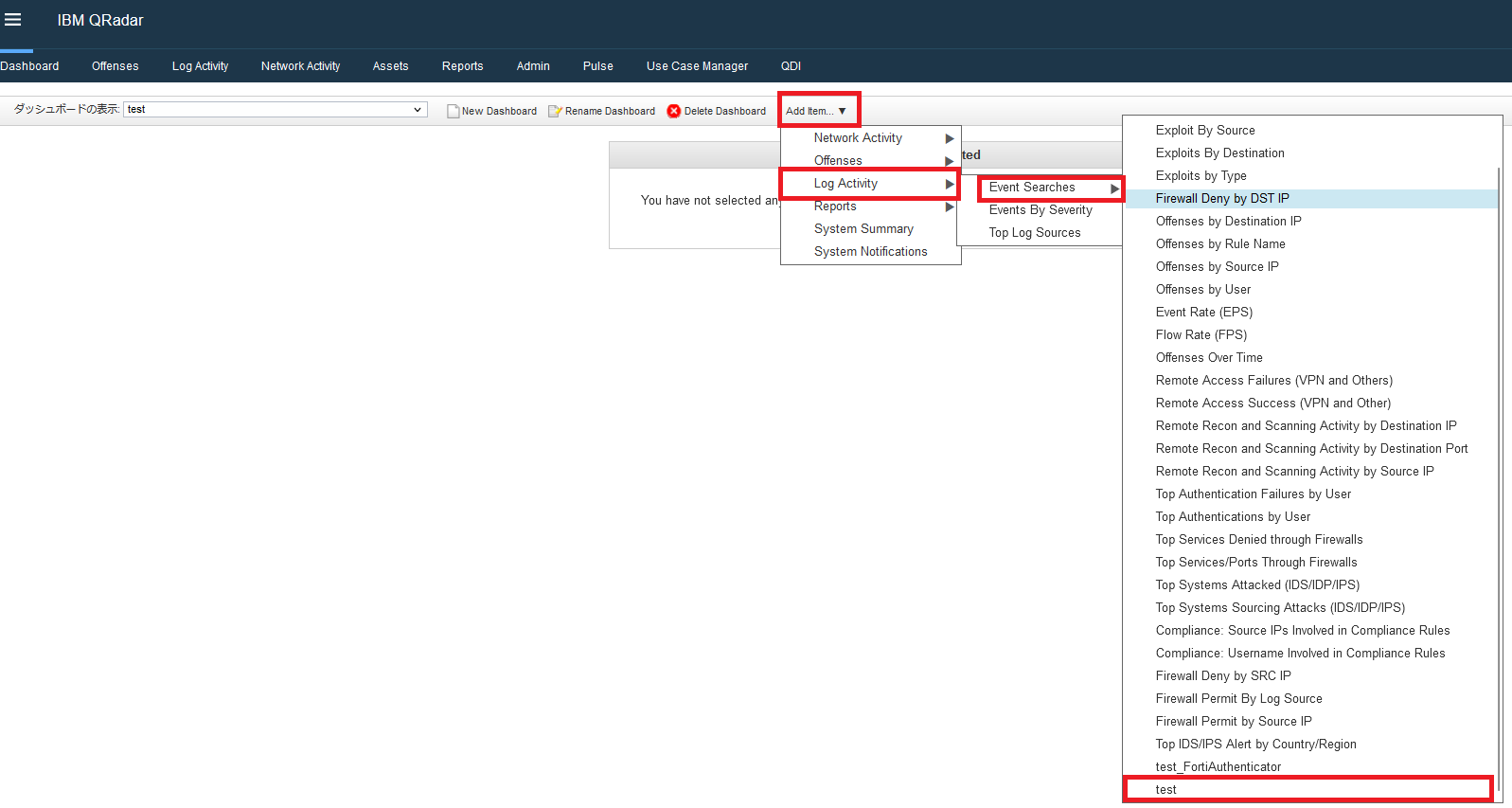Expand the Network Activity submenu arrow
The width and height of the screenshot is (1512, 808).
950,138
